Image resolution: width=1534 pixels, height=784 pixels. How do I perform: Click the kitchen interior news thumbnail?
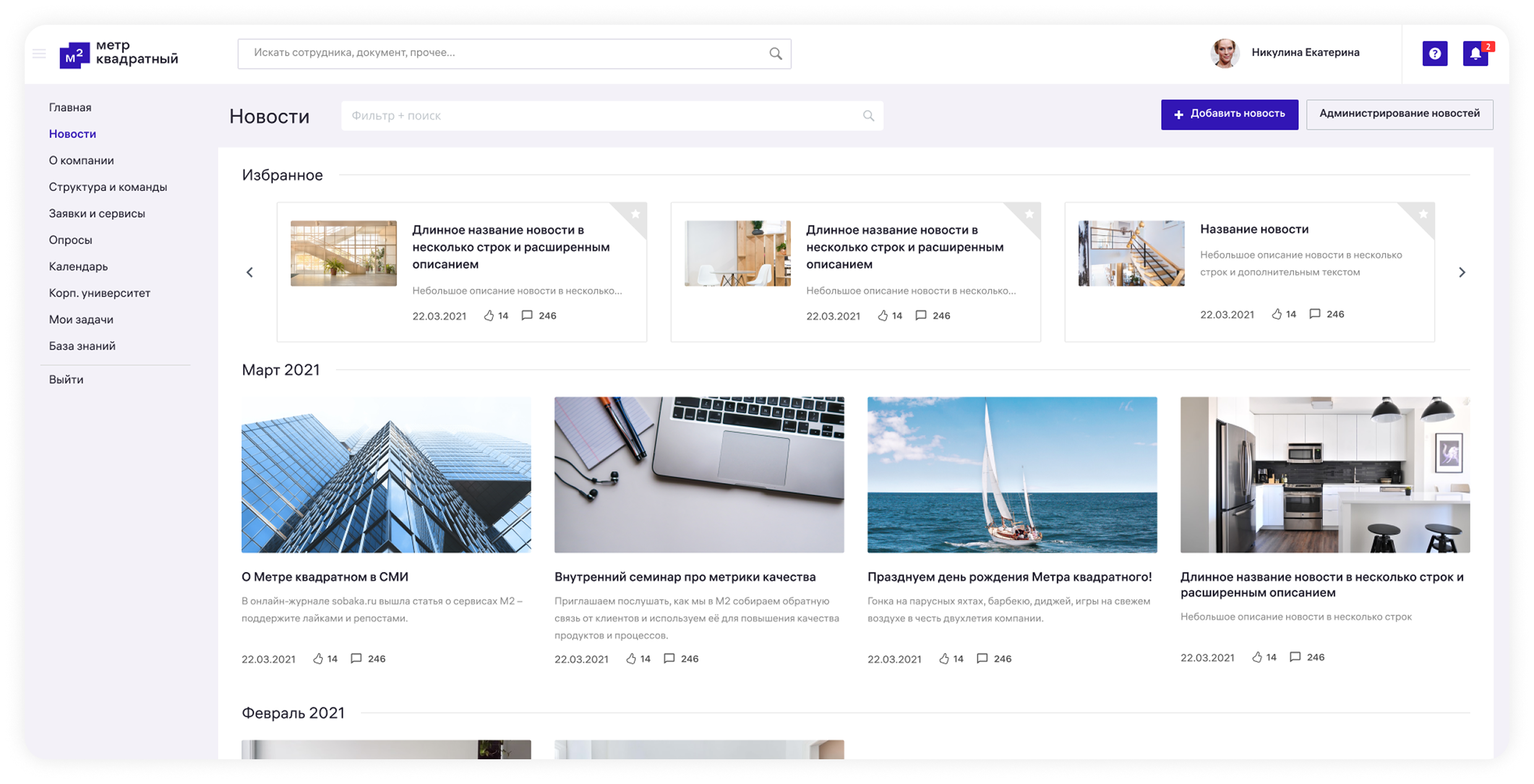point(1325,474)
